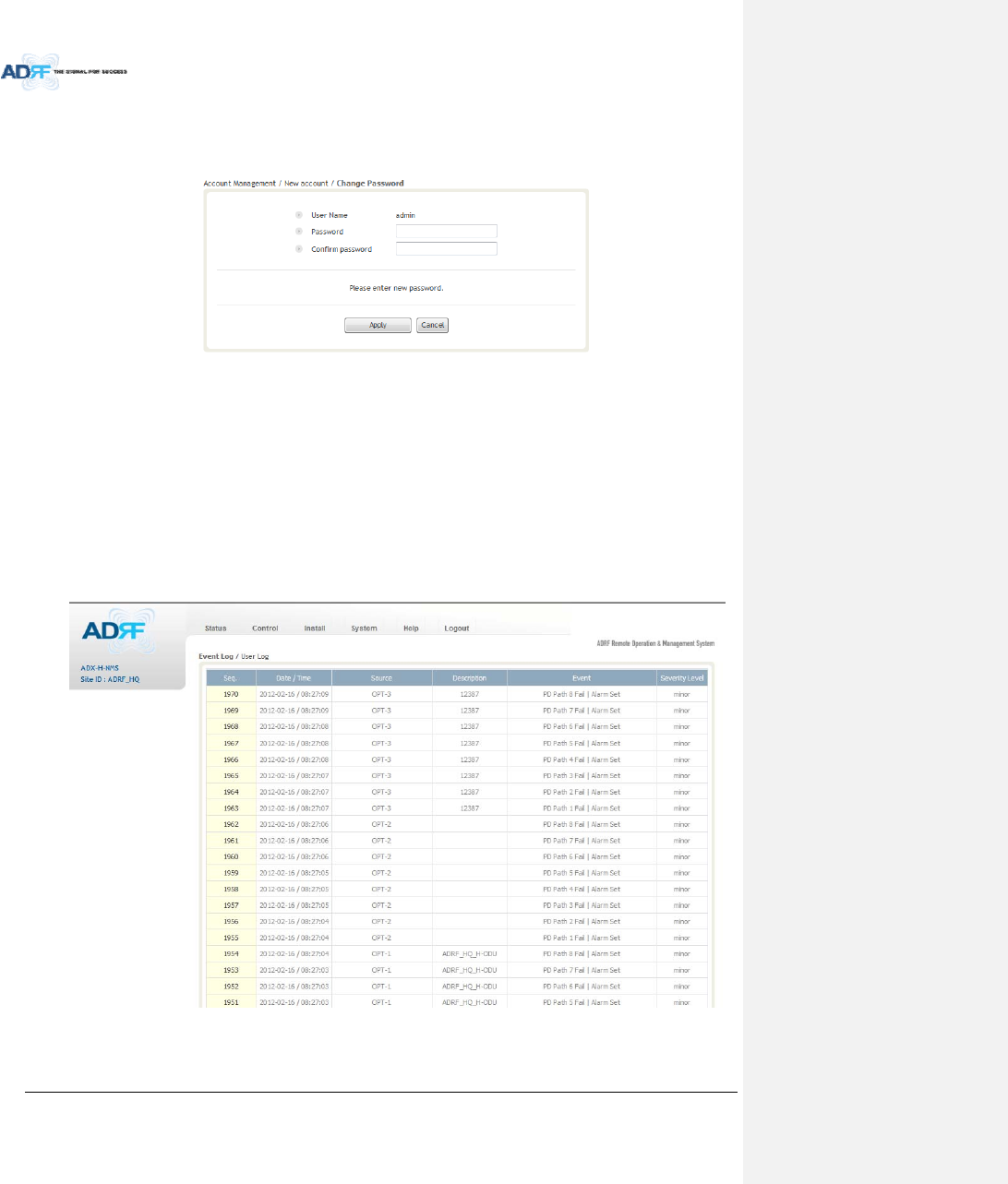Focus the Password input field
1008x1184 pixels.
tap(447, 232)
